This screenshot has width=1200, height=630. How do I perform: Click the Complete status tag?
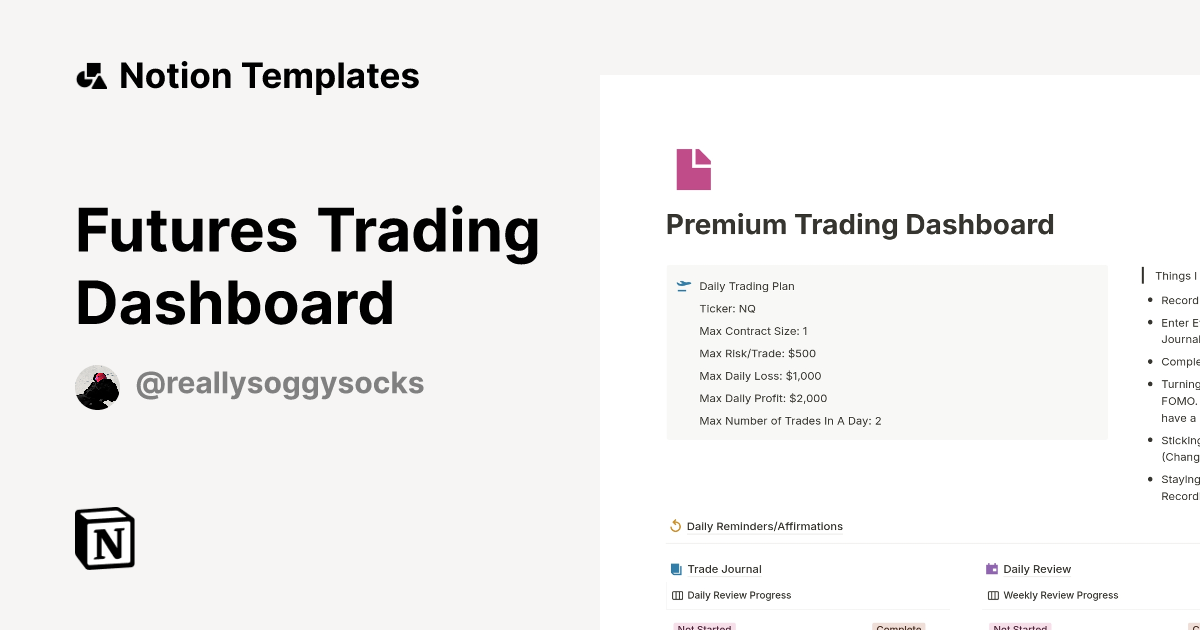[x=899, y=627]
